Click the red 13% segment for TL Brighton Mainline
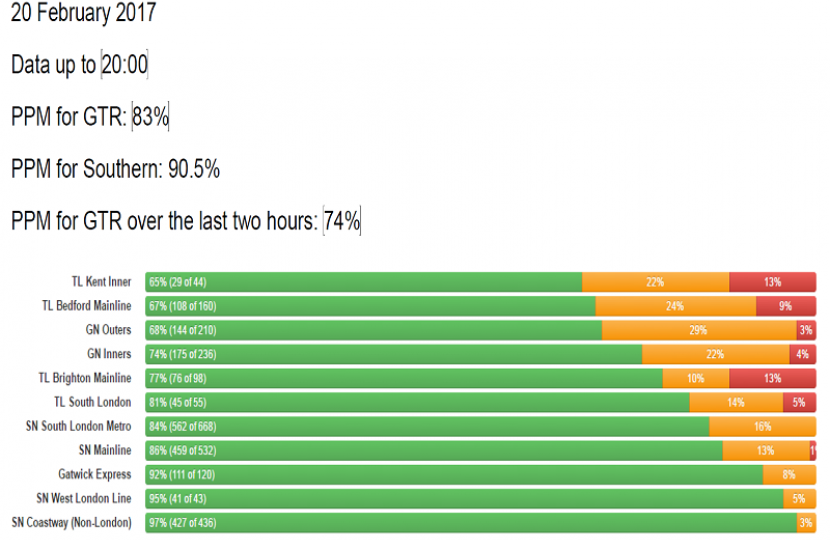Image resolution: width=830 pixels, height=540 pixels. pos(772,378)
